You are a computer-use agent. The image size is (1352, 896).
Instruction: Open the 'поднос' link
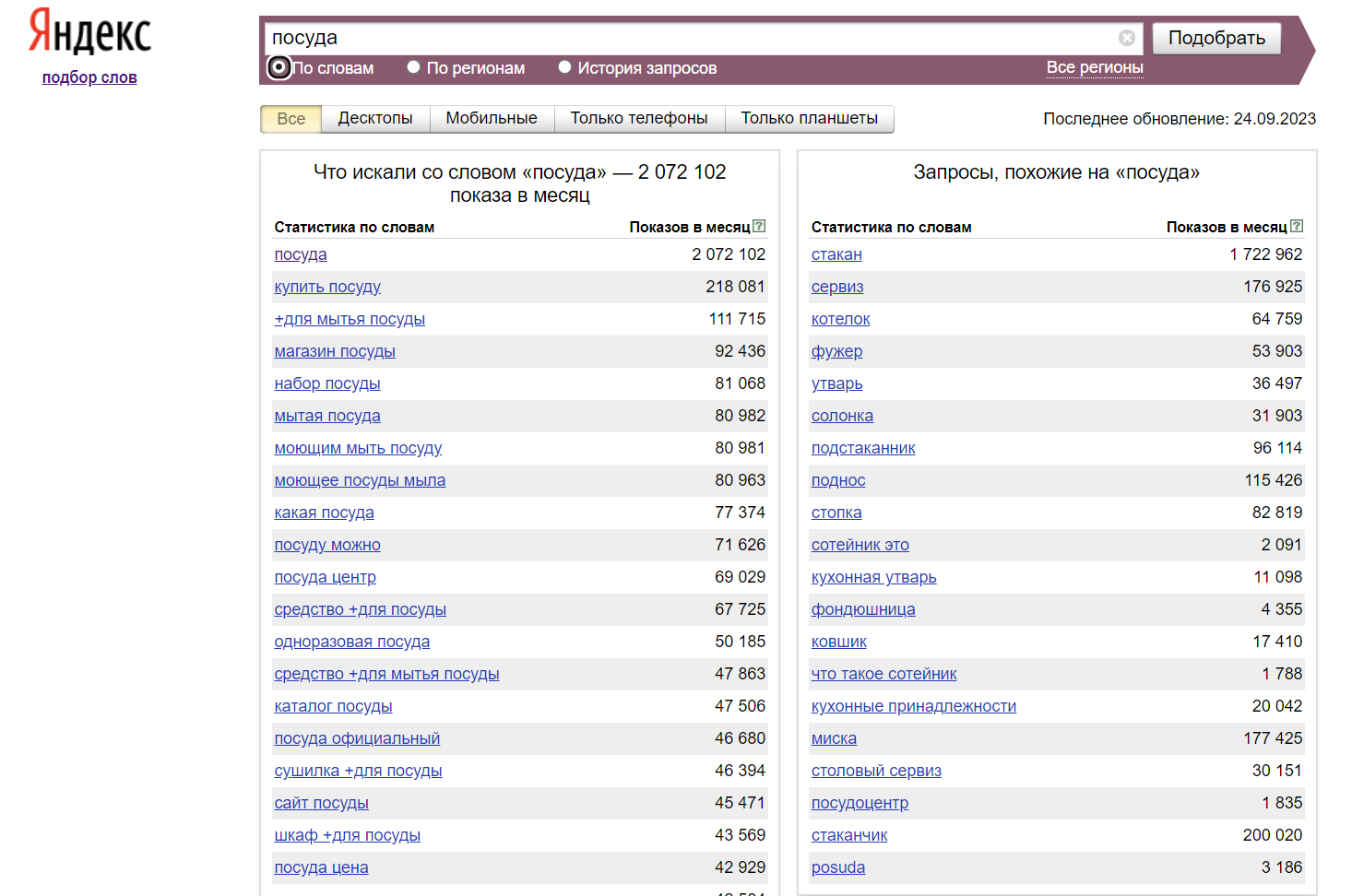838,480
